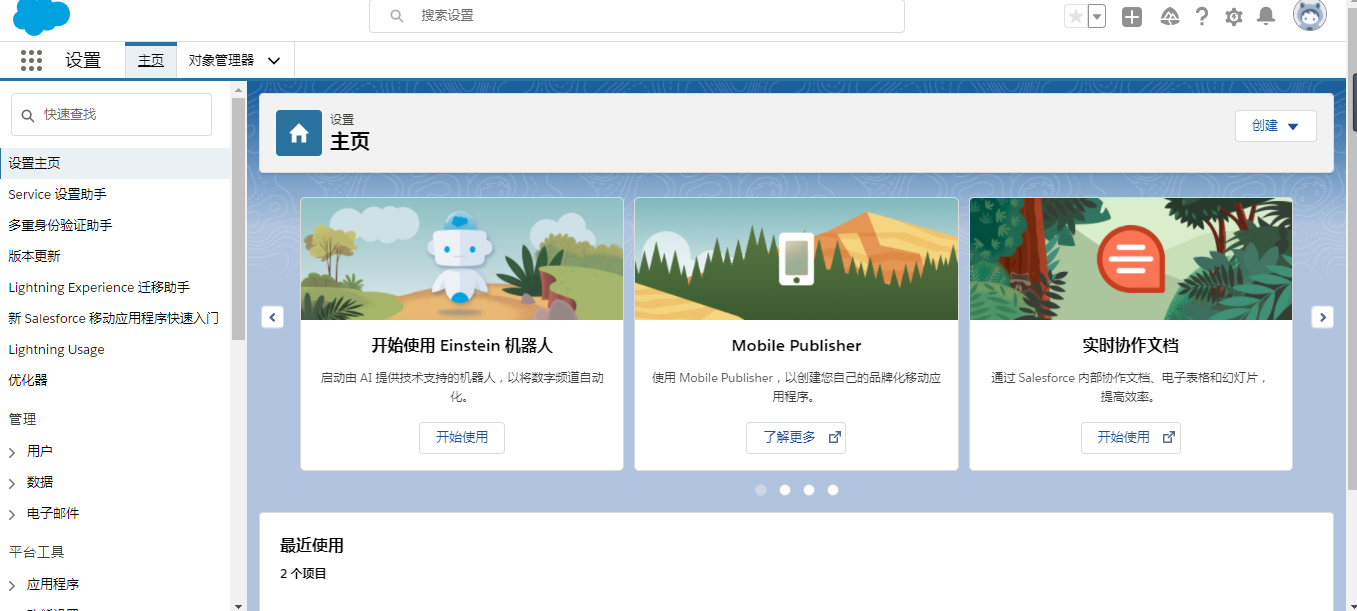This screenshot has width=1357, height=611.
Task: Select the 主页 tab
Action: click(x=151, y=60)
